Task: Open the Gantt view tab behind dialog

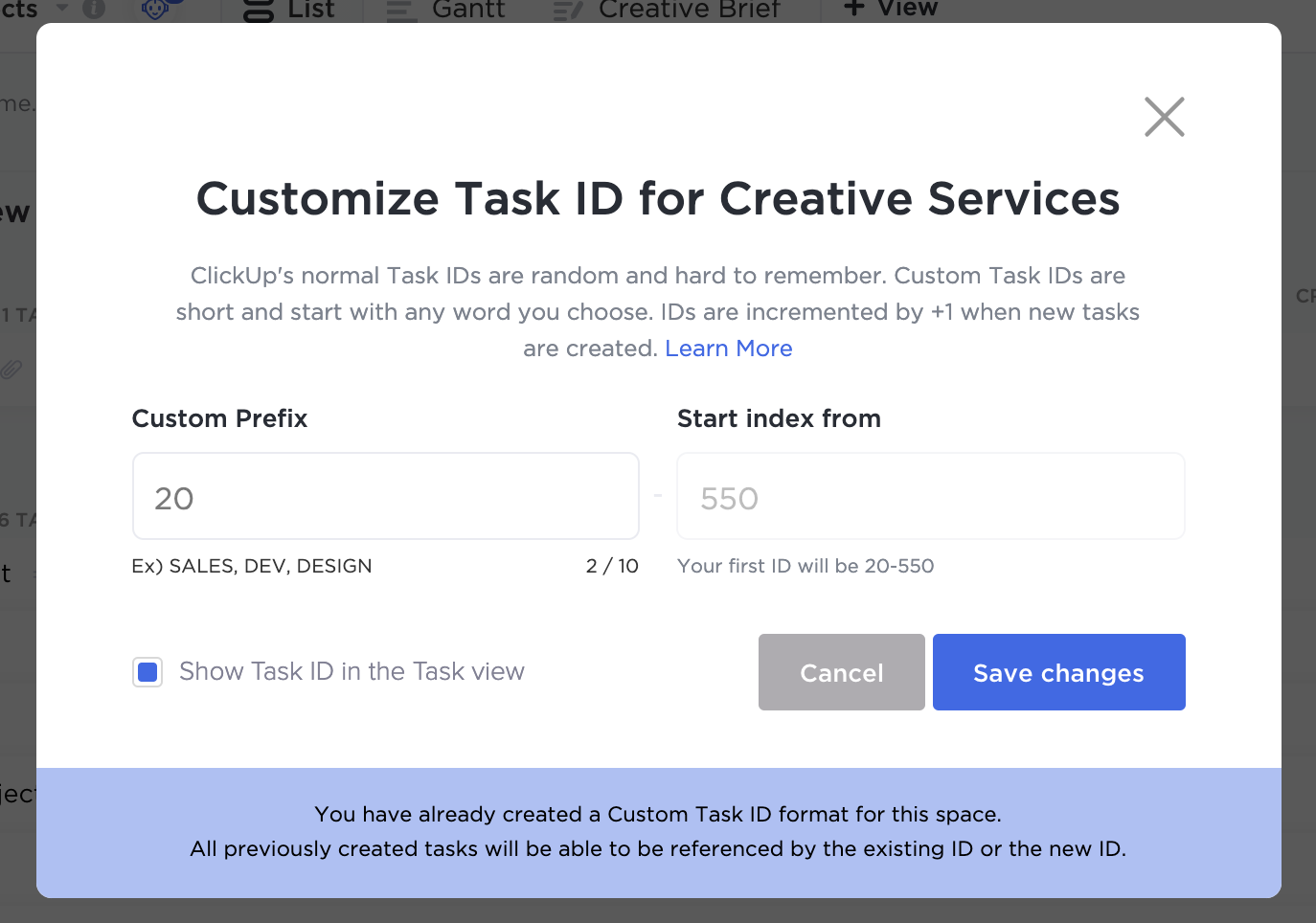Action: 445,10
